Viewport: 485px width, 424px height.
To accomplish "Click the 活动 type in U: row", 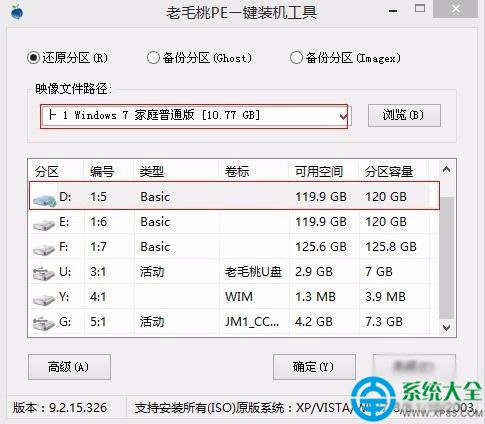I will coord(152,272).
